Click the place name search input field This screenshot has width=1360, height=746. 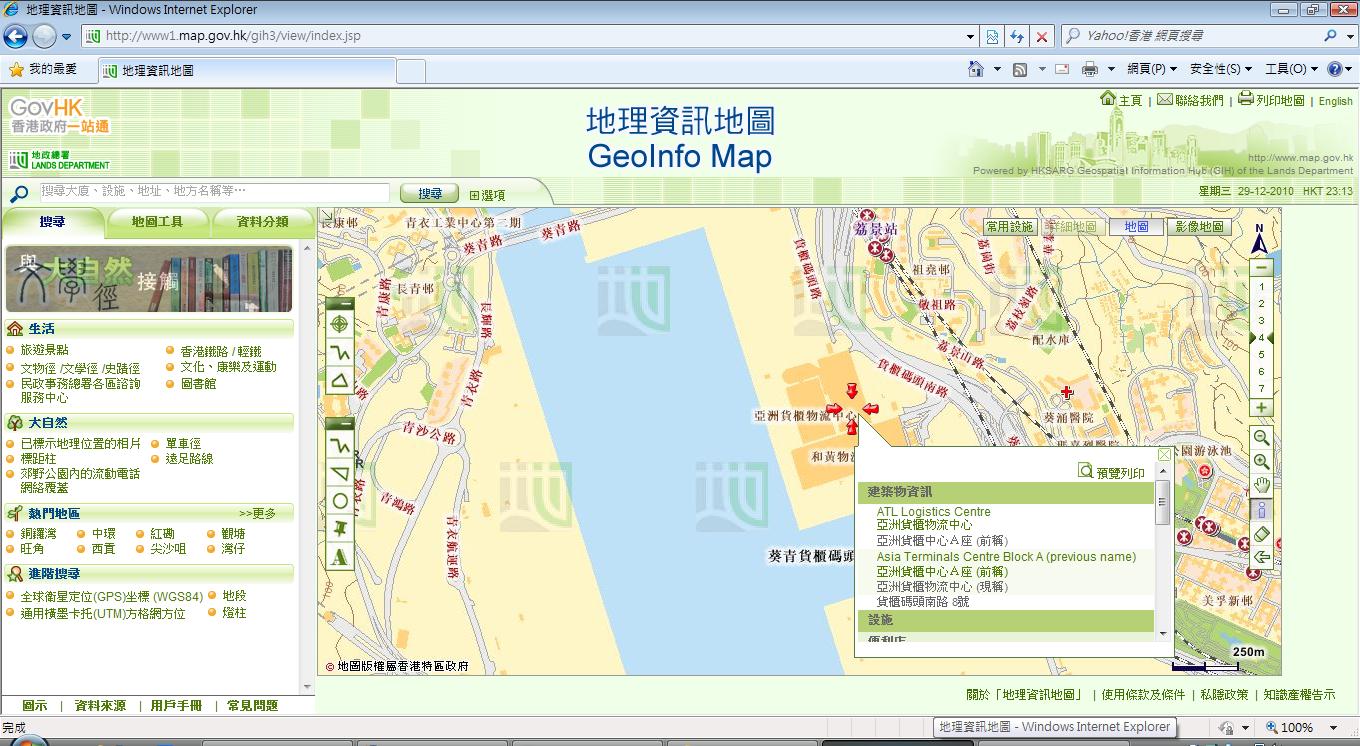pyautogui.click(x=213, y=192)
